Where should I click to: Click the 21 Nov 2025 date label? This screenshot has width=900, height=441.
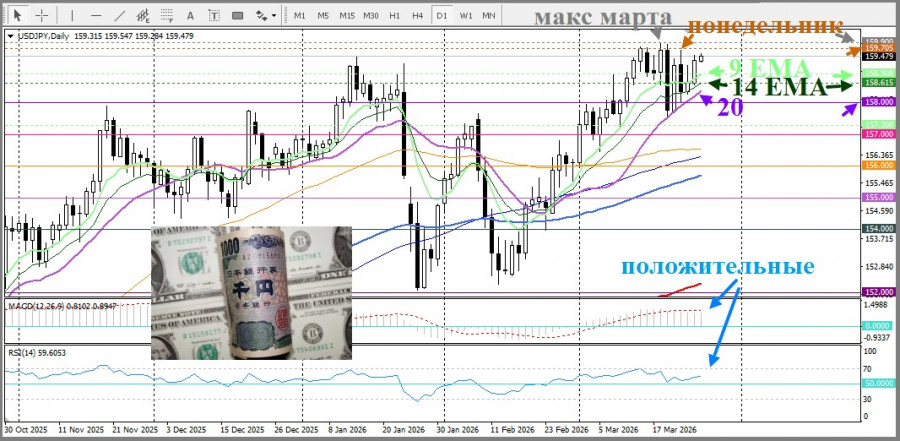(134, 430)
